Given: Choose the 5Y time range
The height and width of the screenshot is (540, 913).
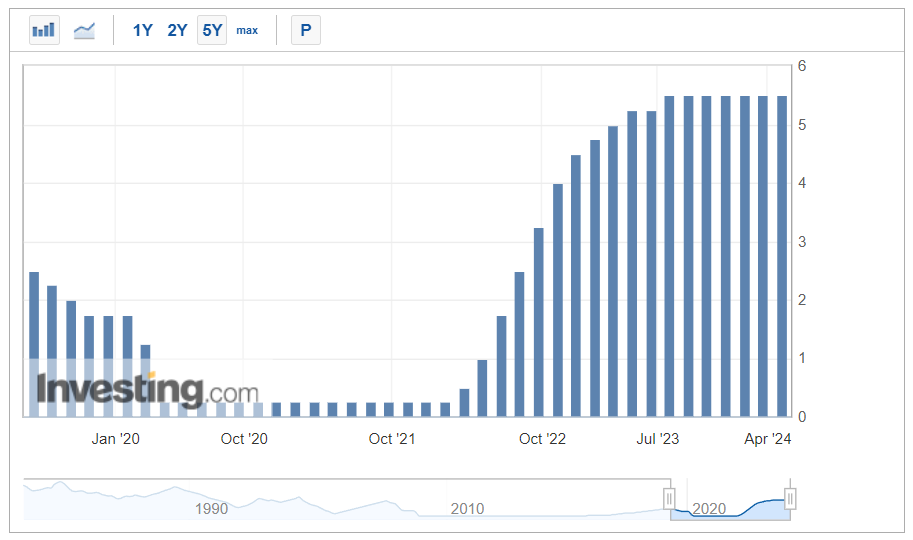Looking at the screenshot, I should (x=212, y=30).
